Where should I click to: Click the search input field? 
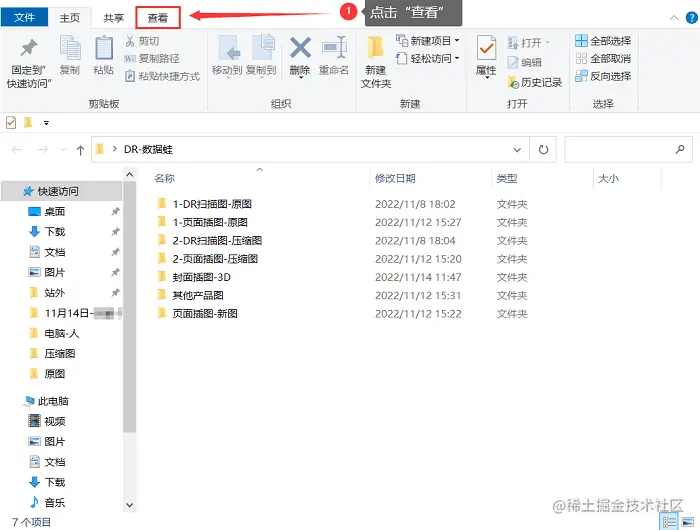pos(628,150)
